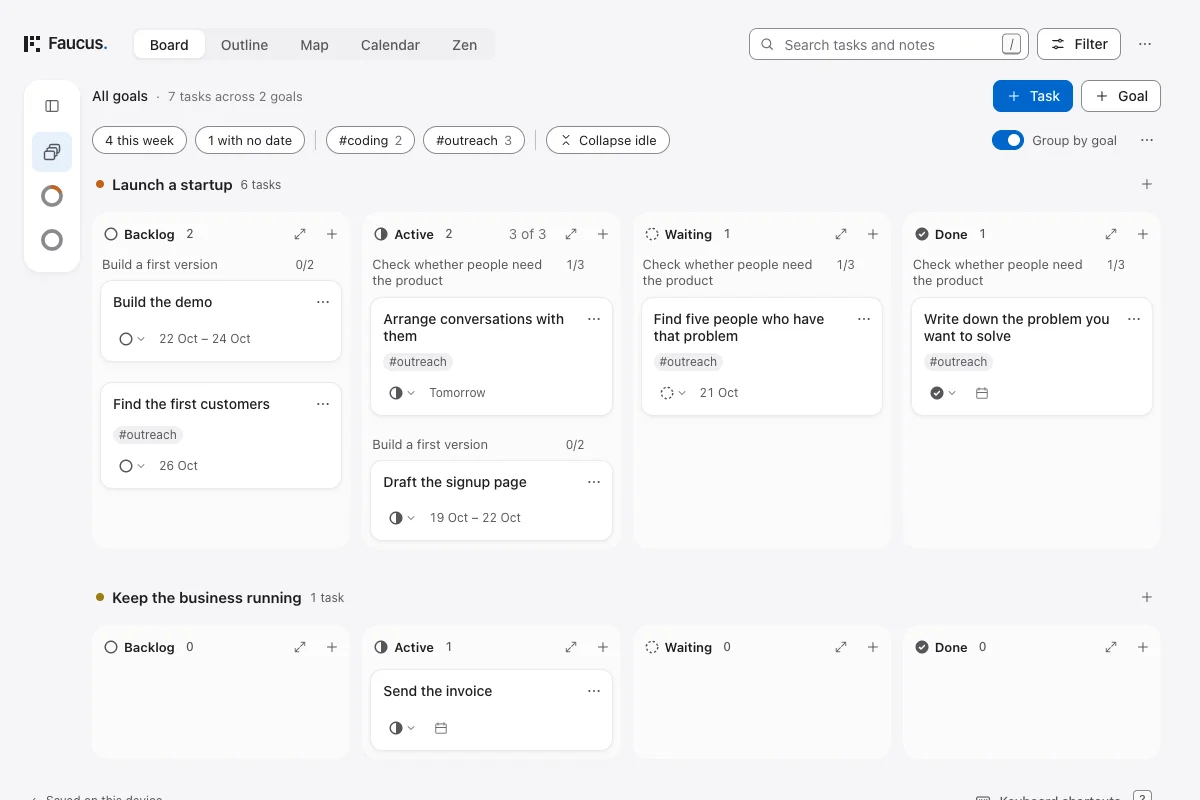Change status dropdown on Draft the signup page
Viewport: 1200px width, 800px height.
402,518
